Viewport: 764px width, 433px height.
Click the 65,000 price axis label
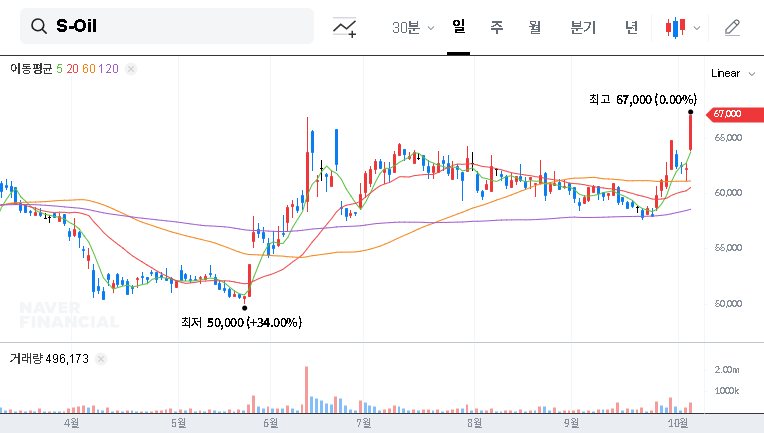pyautogui.click(x=728, y=138)
